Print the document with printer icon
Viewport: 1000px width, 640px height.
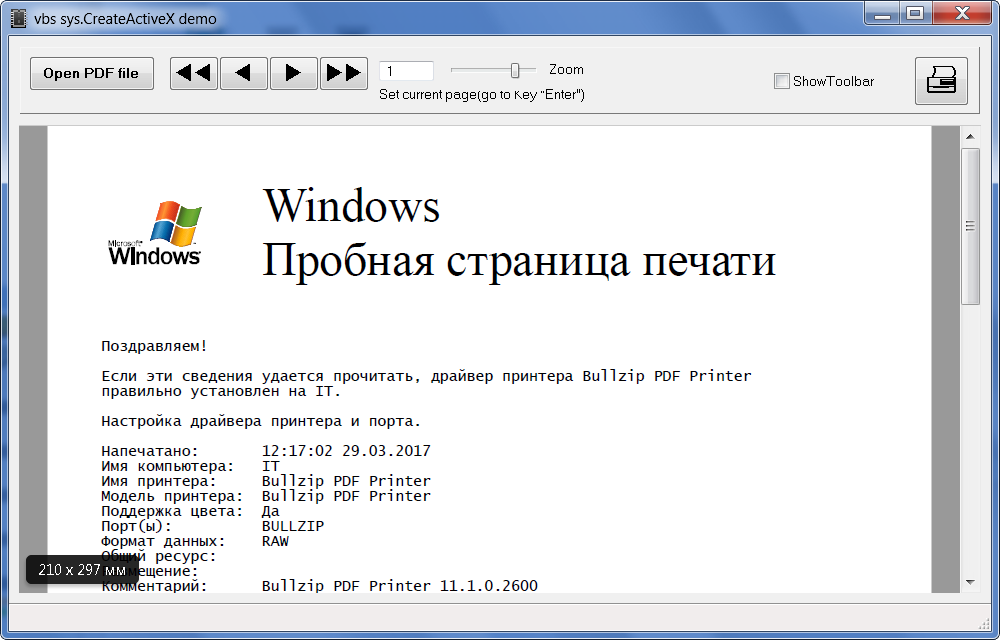(941, 81)
